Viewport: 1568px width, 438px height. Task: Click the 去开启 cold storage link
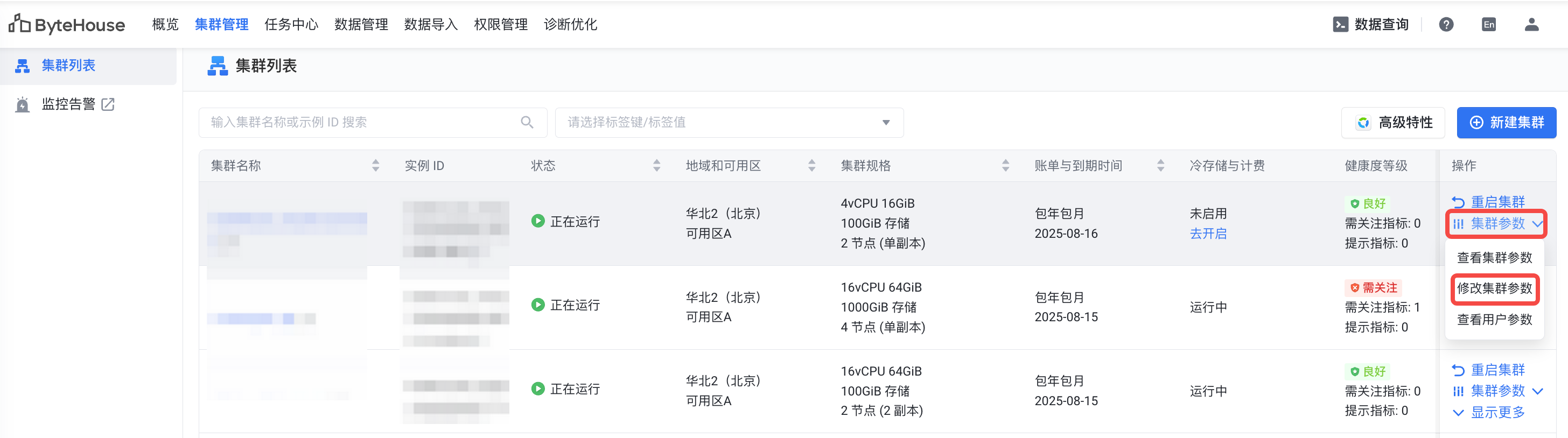[x=1208, y=234]
